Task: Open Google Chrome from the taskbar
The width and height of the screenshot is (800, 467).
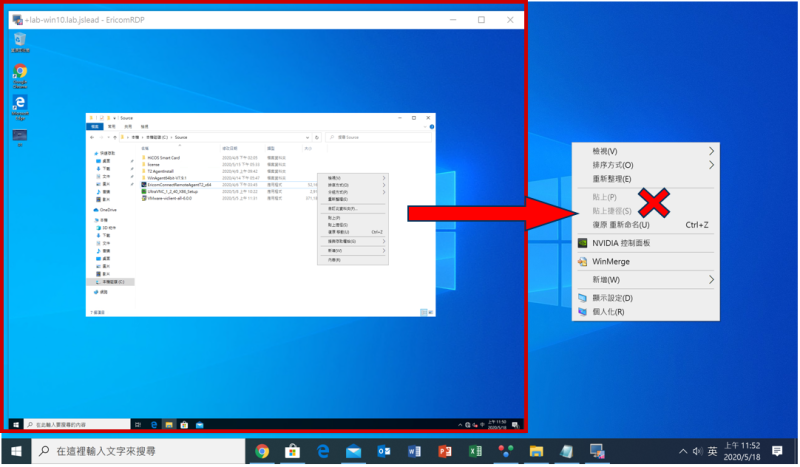Action: (x=263, y=452)
